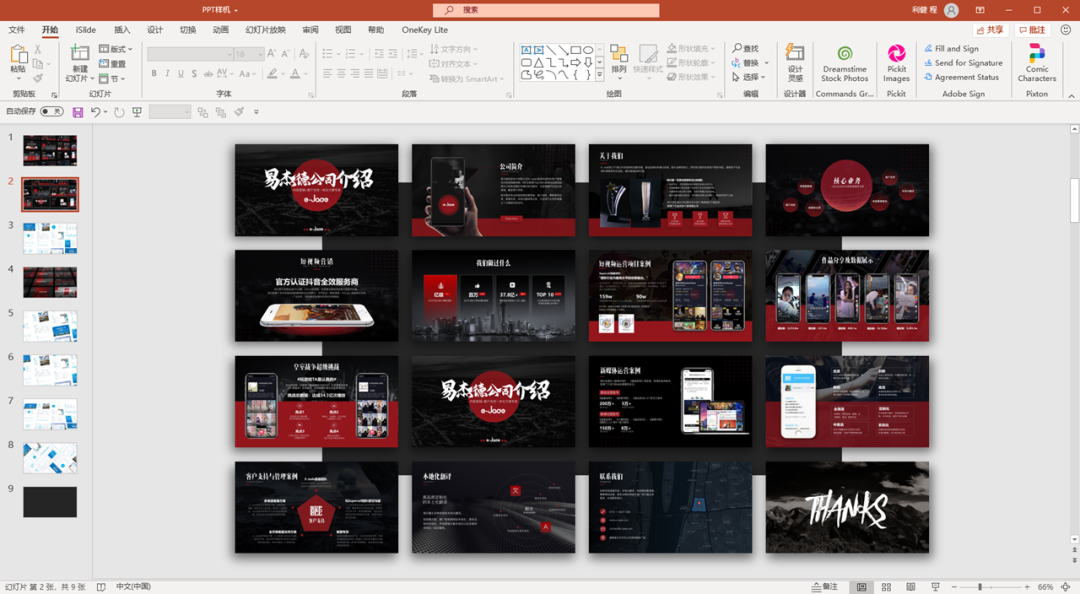Click Agreement Status
The width and height of the screenshot is (1080, 594).
[x=962, y=77]
